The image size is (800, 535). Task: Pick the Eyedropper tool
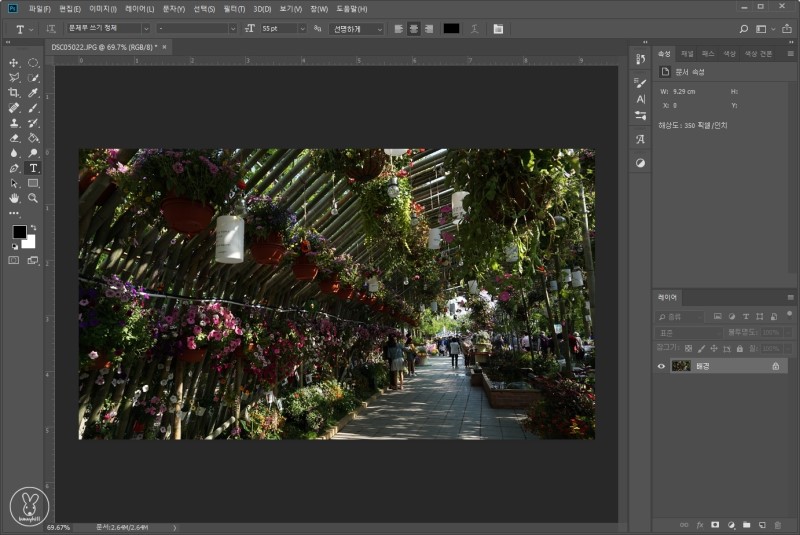click(x=33, y=93)
